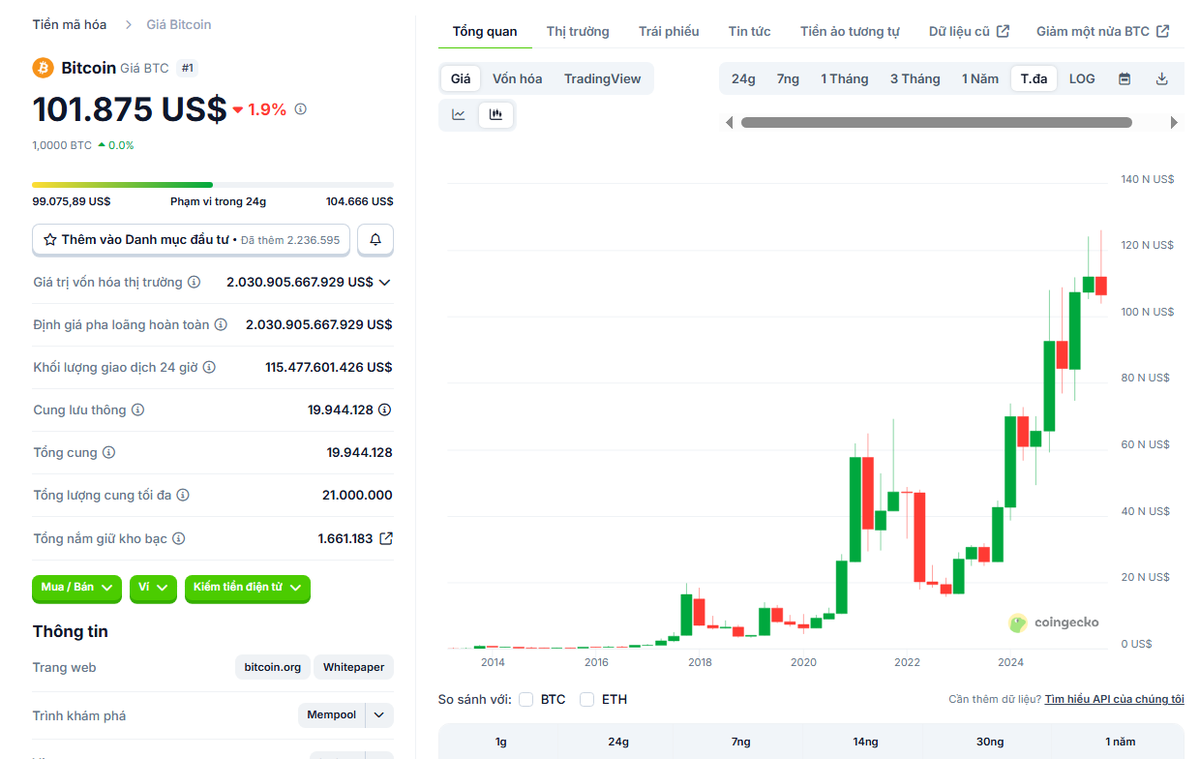Click info icon beside Định giá pha loãng hoàn toàn
This screenshot has width=1200, height=759.
[x=221, y=325]
